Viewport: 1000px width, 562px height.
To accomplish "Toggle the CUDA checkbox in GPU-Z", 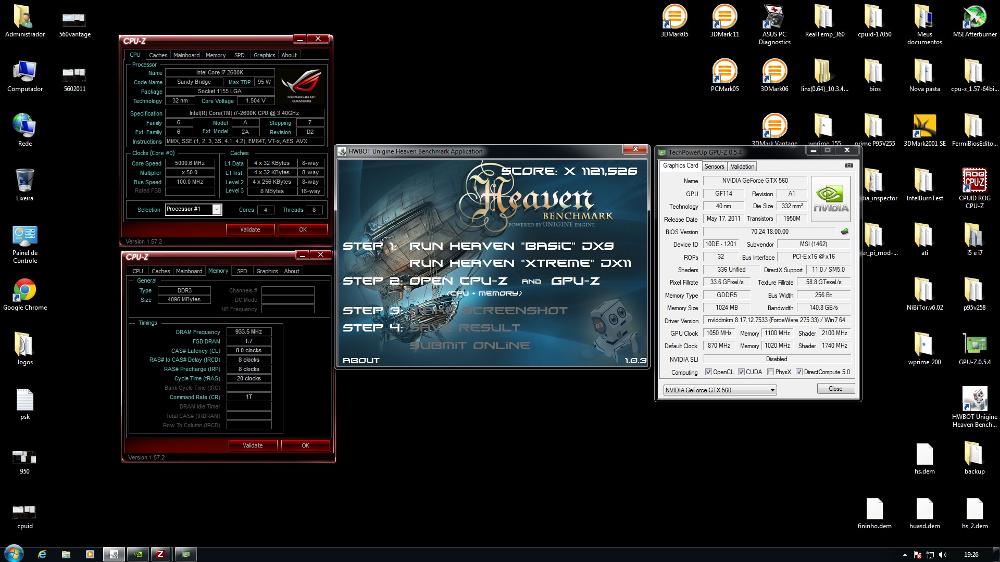I will pyautogui.click(x=741, y=371).
